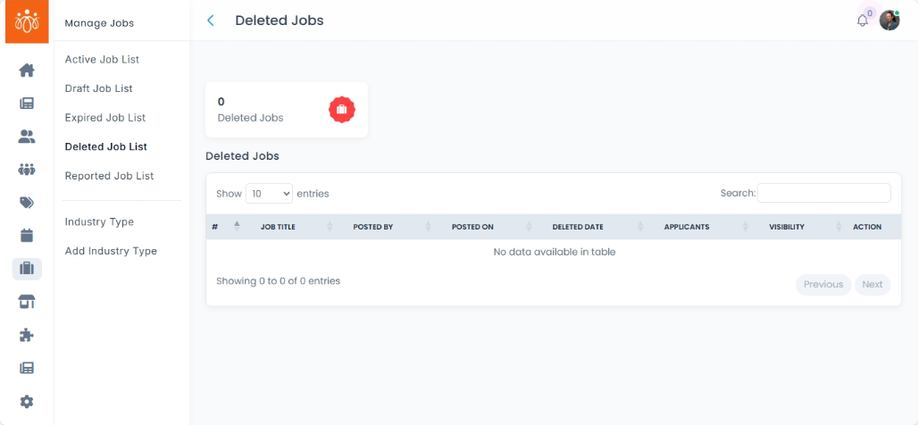Open the entries per page dropdown
Image resolution: width=920 pixels, height=425 pixels.
click(x=269, y=193)
